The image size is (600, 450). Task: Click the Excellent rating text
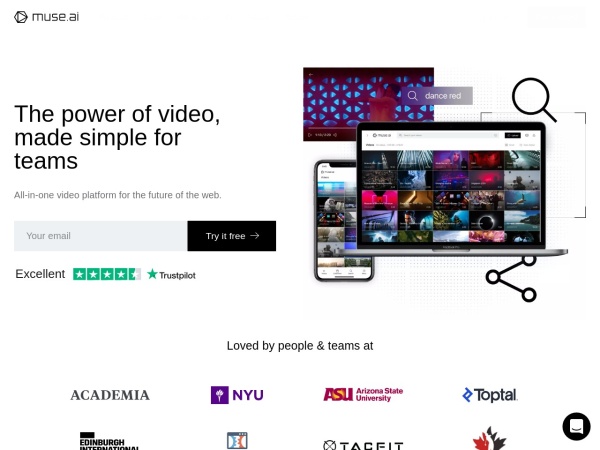pos(40,274)
